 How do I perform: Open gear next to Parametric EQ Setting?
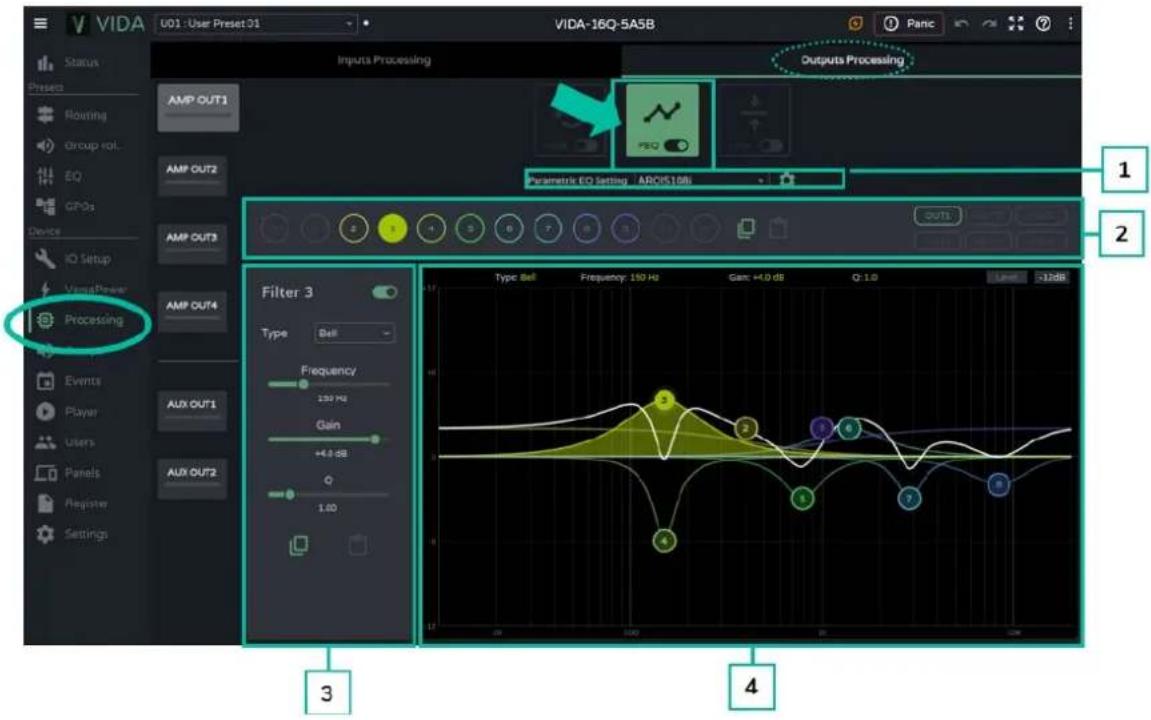787,179
